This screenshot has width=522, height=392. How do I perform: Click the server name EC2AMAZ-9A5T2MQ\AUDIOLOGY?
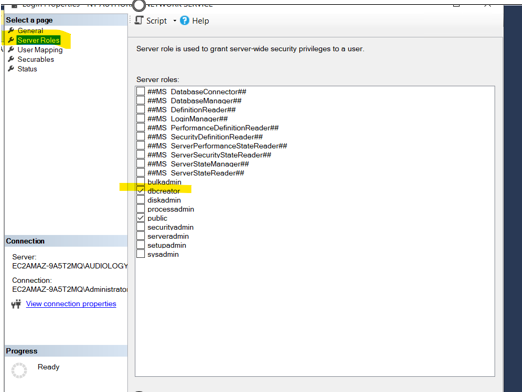70,266
